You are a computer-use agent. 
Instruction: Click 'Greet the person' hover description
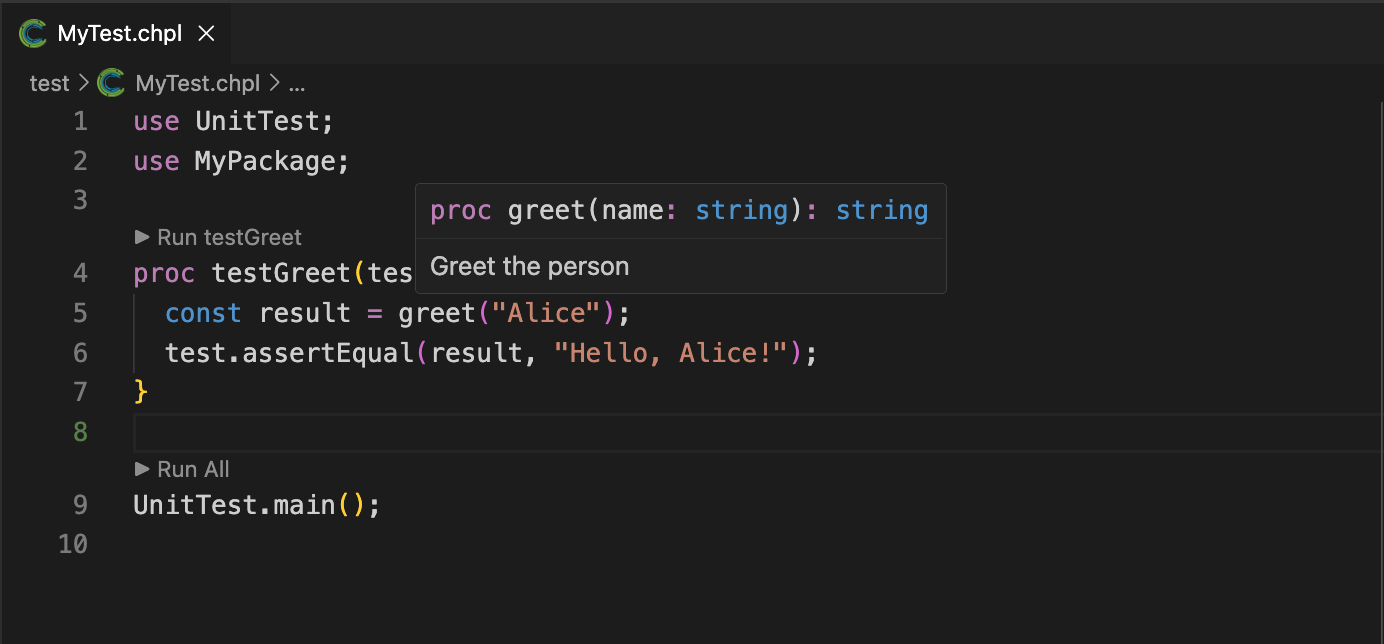530,267
